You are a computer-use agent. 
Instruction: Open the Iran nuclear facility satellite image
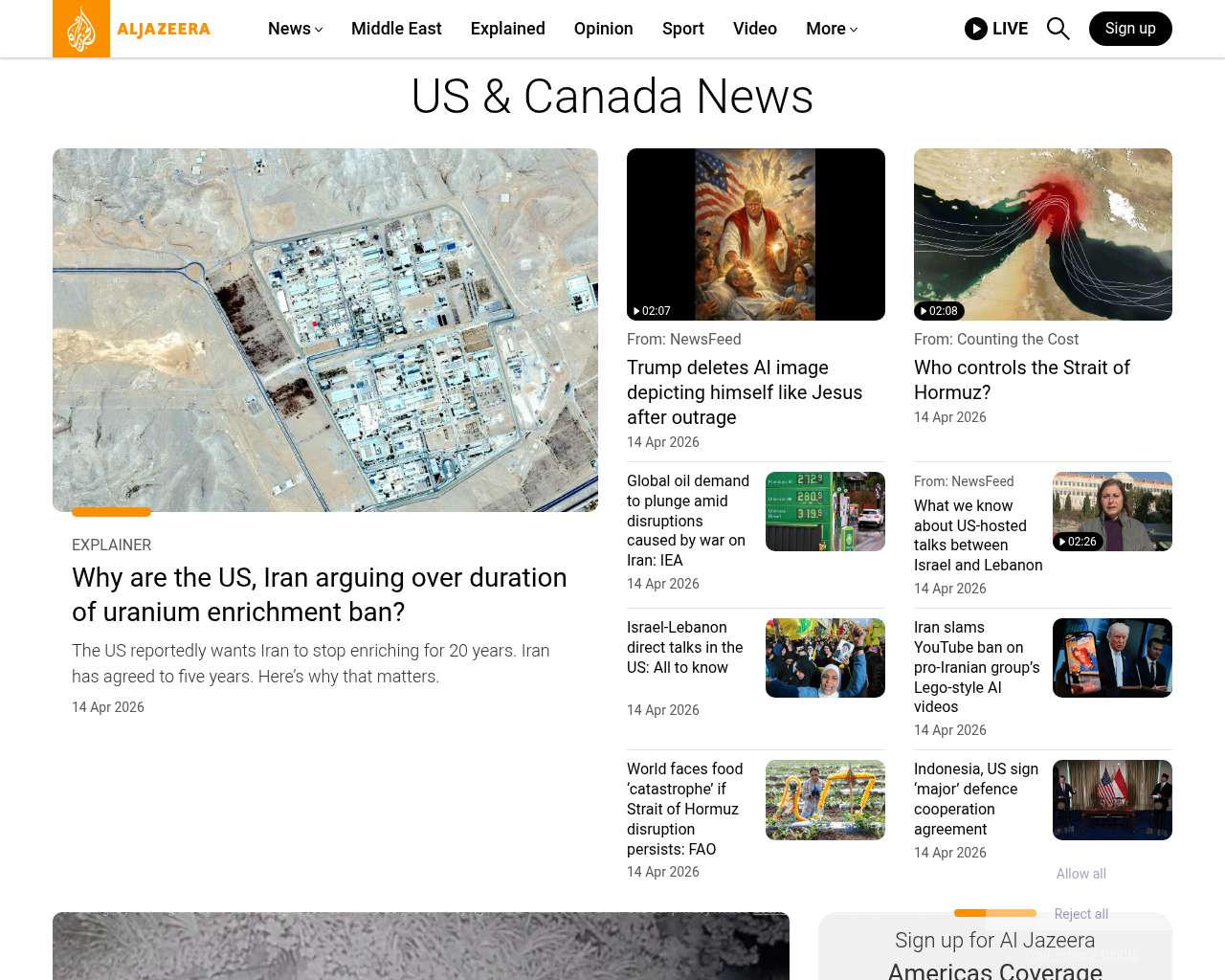click(x=325, y=330)
